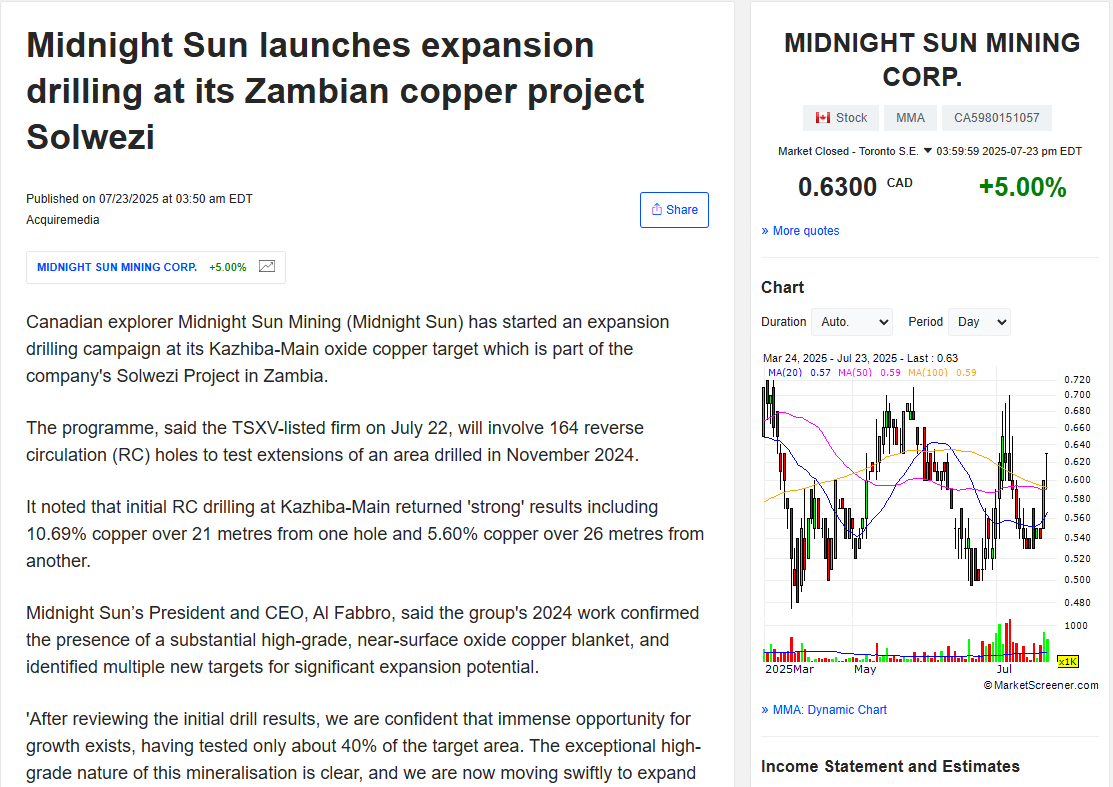The width and height of the screenshot is (1113, 787).
Task: Open the mini chart icon beside +5.00%
Action: (x=267, y=267)
